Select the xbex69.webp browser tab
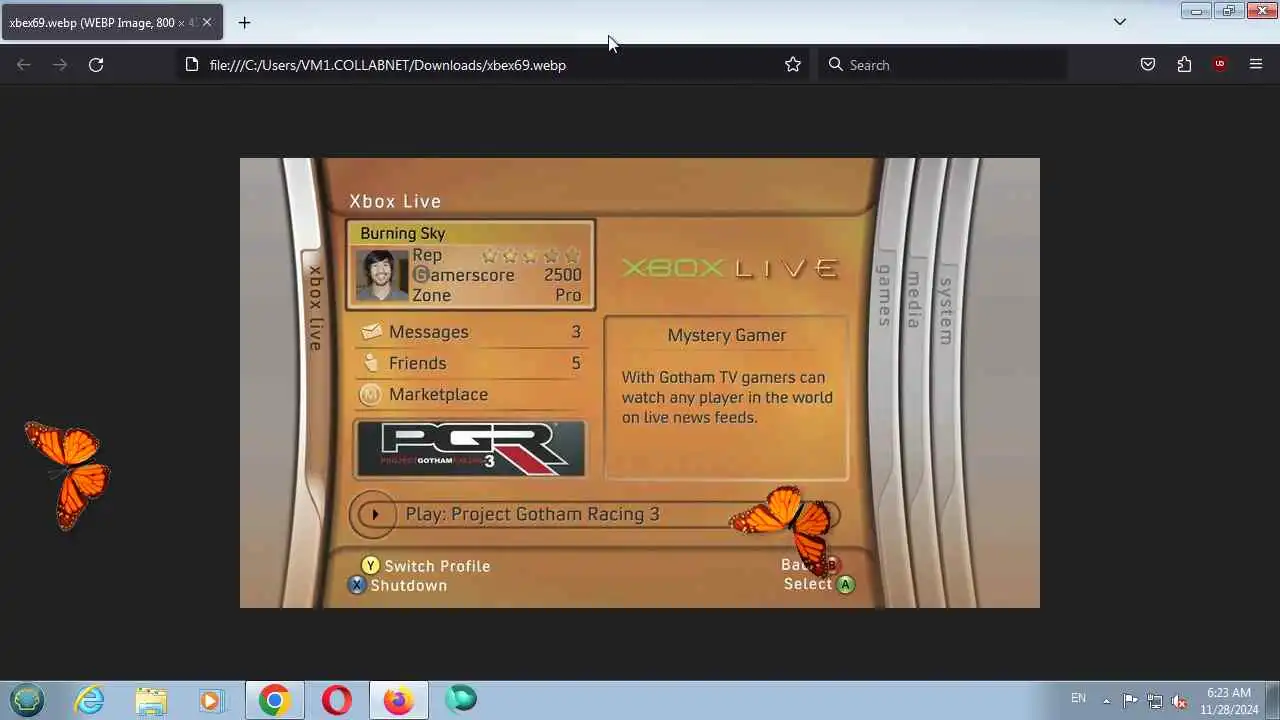The width and height of the screenshot is (1280, 720). coord(112,22)
